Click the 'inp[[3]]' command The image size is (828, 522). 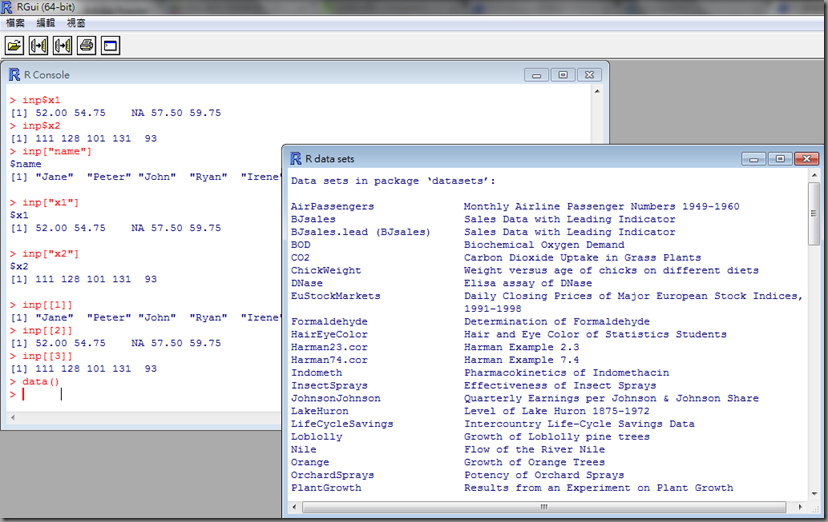pos(47,356)
